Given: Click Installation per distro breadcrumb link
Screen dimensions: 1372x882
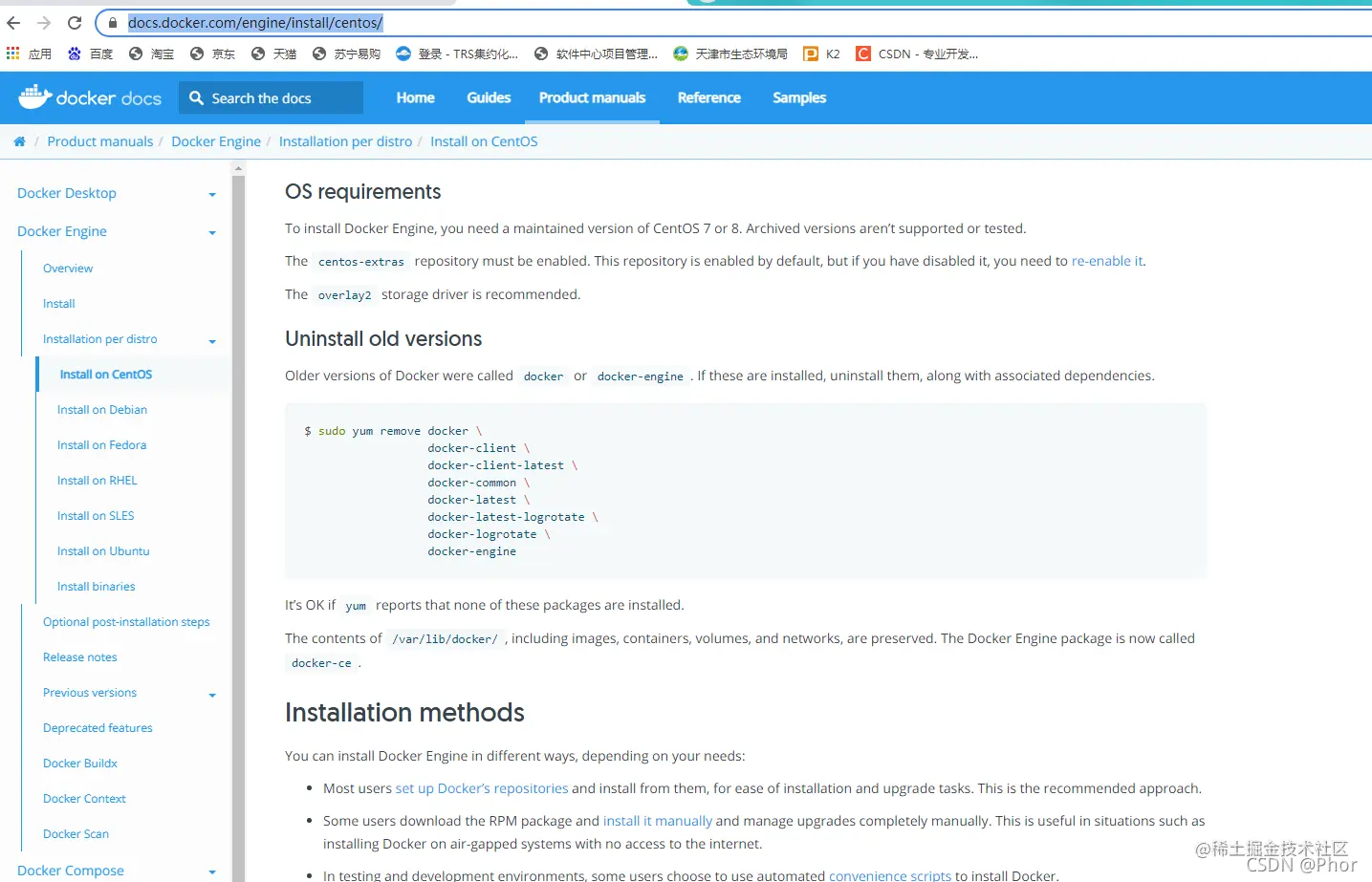Looking at the screenshot, I should click(345, 141).
